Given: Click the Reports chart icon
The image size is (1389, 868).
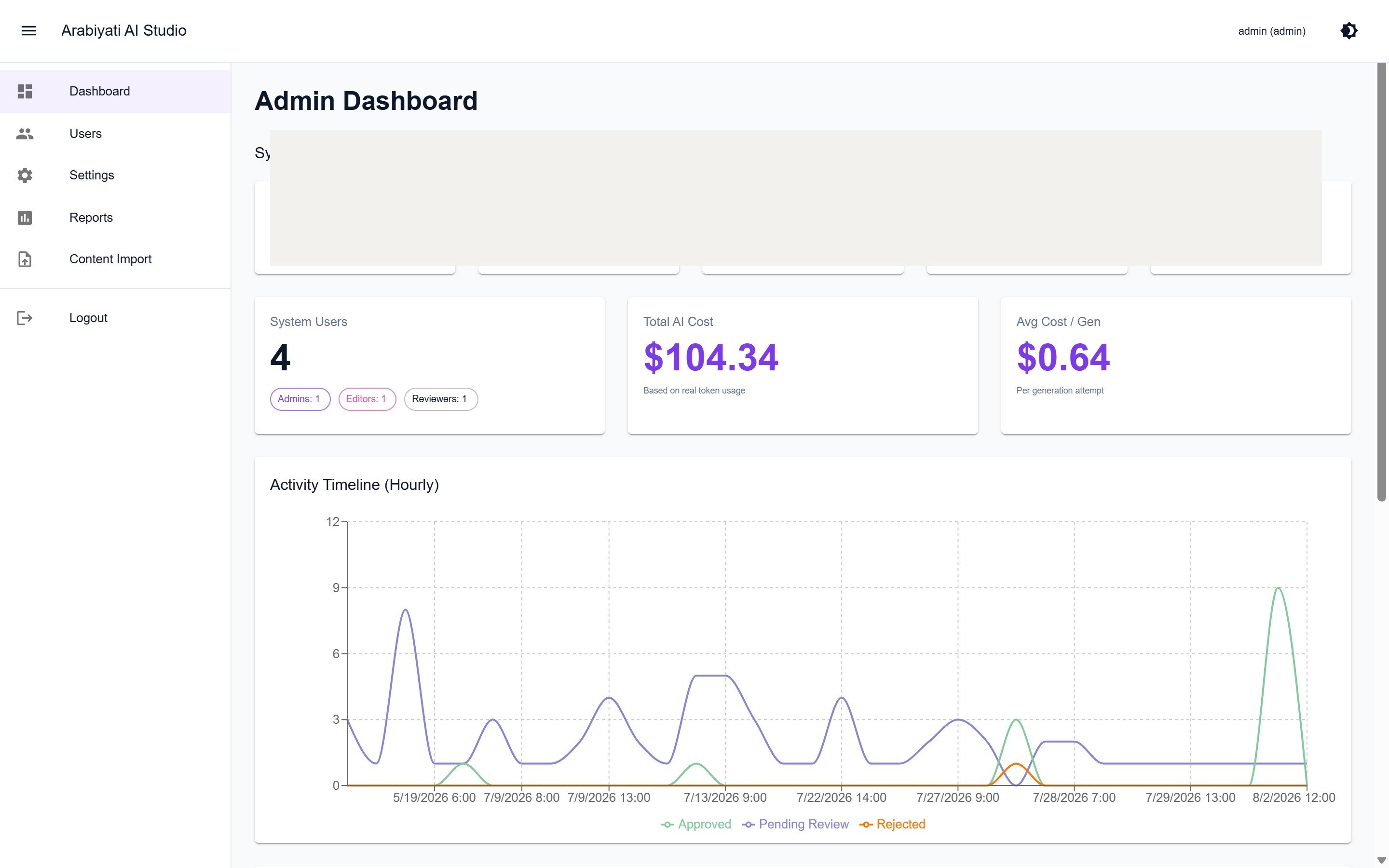Looking at the screenshot, I should [25, 217].
